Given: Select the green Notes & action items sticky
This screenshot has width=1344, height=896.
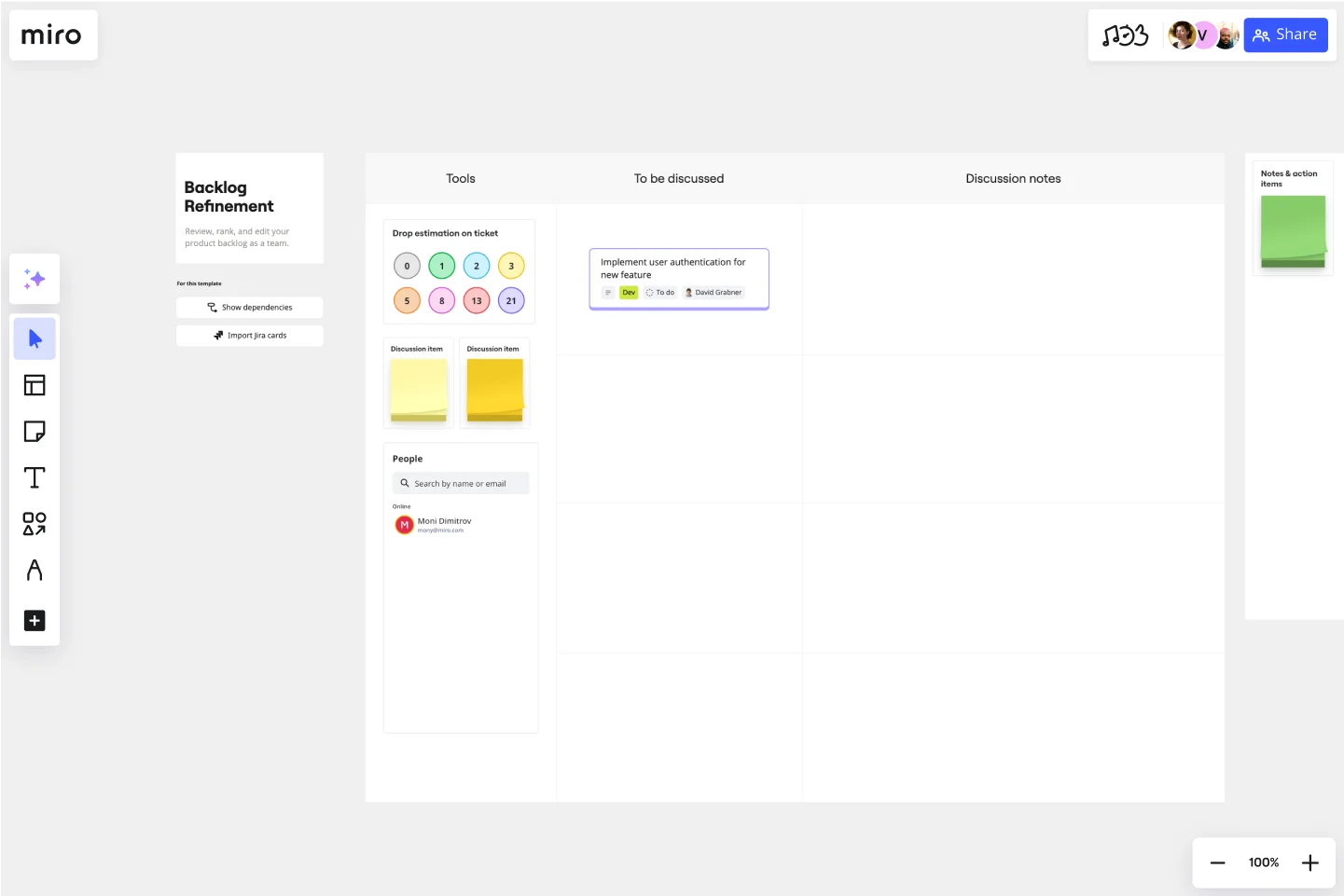Looking at the screenshot, I should coord(1293,231).
